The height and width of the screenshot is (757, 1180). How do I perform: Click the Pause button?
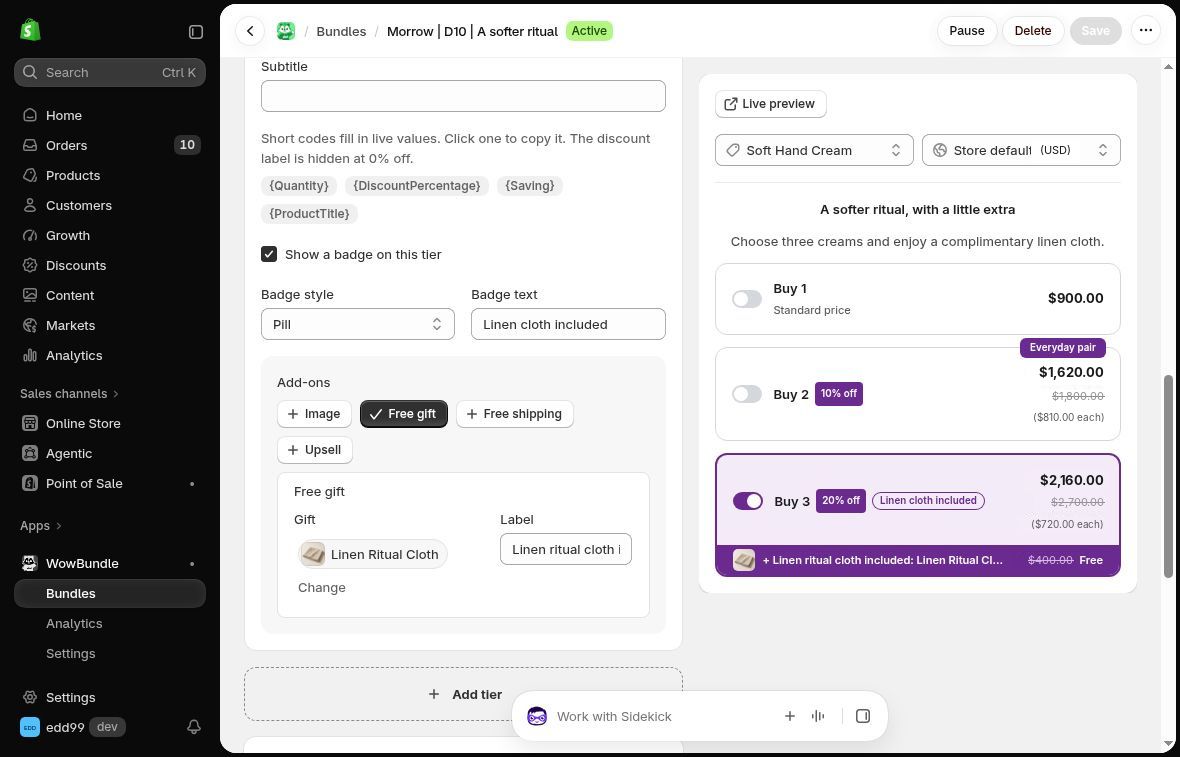[966, 31]
